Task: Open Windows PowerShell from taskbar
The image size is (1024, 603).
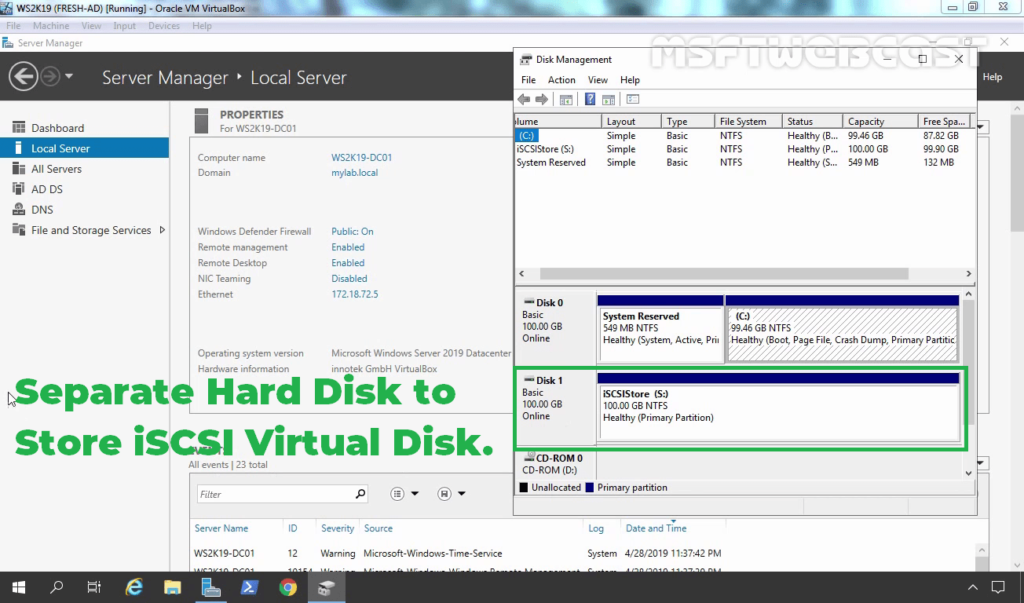Action: (x=249, y=587)
